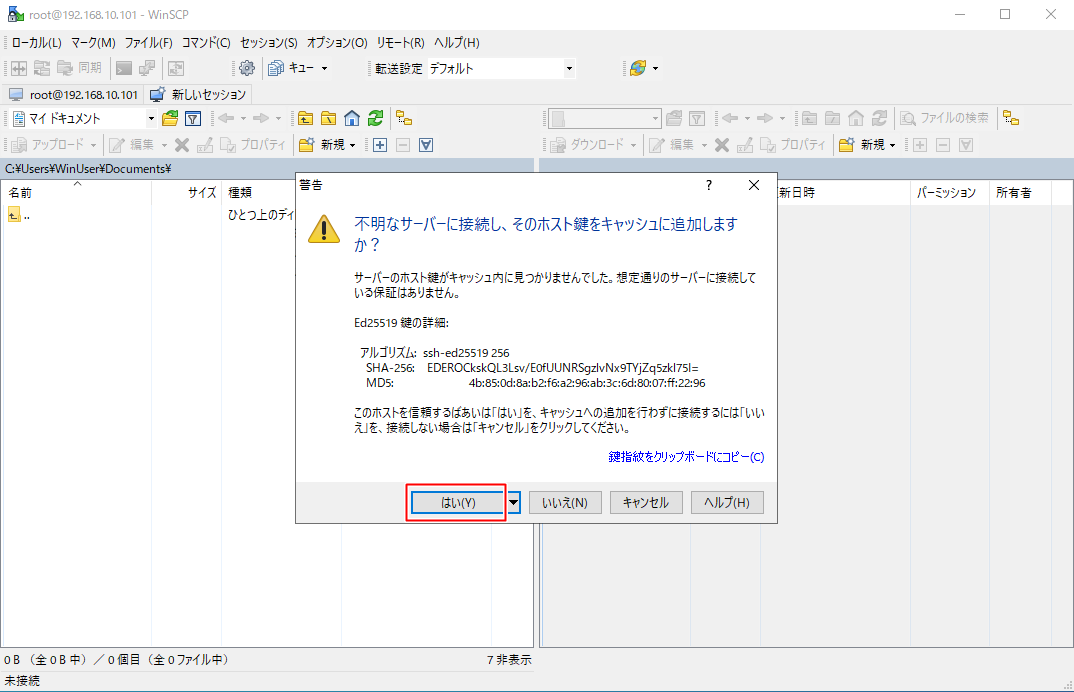Image resolution: width=1074 pixels, height=692 pixels.
Task: Switch to the 新しいセッション tab
Action: click(x=198, y=94)
